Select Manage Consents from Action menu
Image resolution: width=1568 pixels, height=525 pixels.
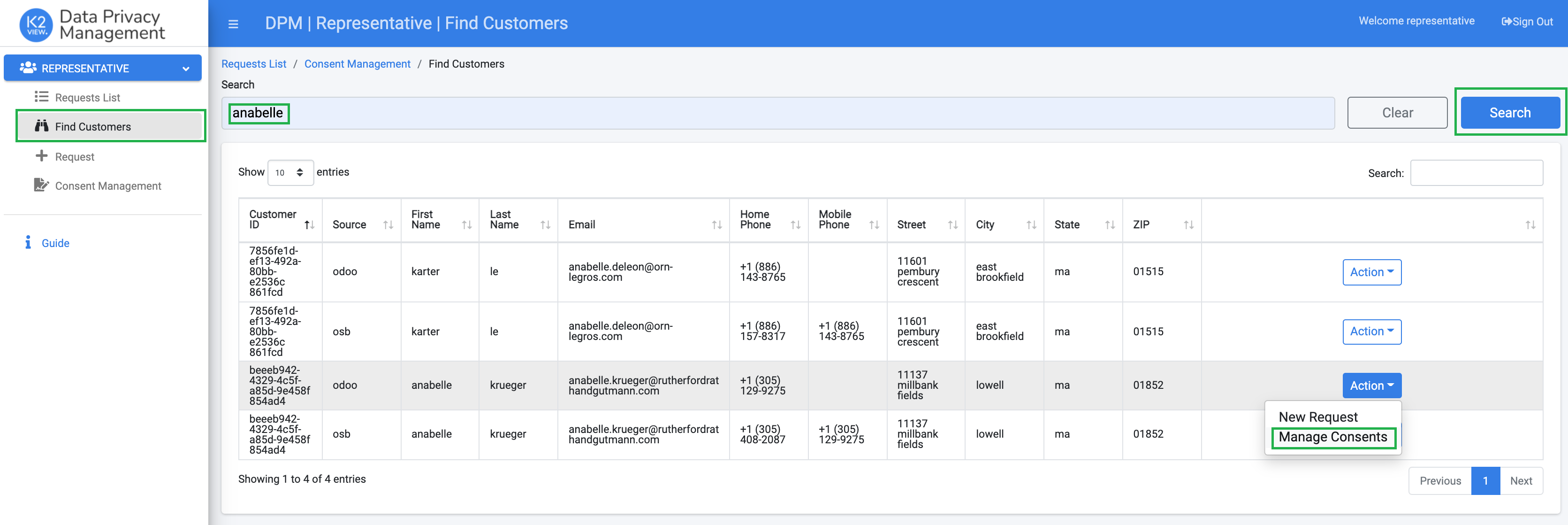click(x=1332, y=437)
